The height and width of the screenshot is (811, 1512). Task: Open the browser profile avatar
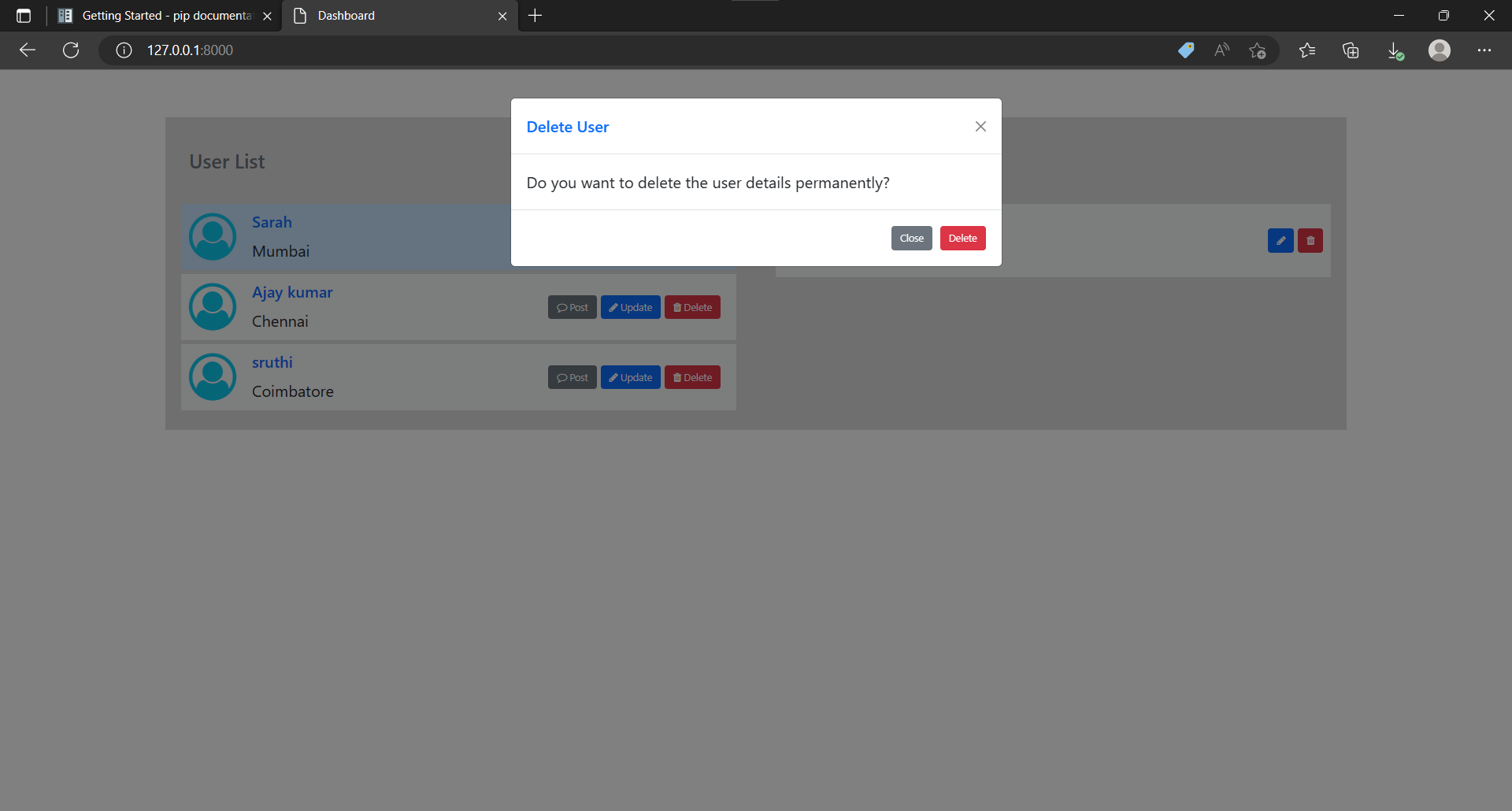pyautogui.click(x=1440, y=50)
